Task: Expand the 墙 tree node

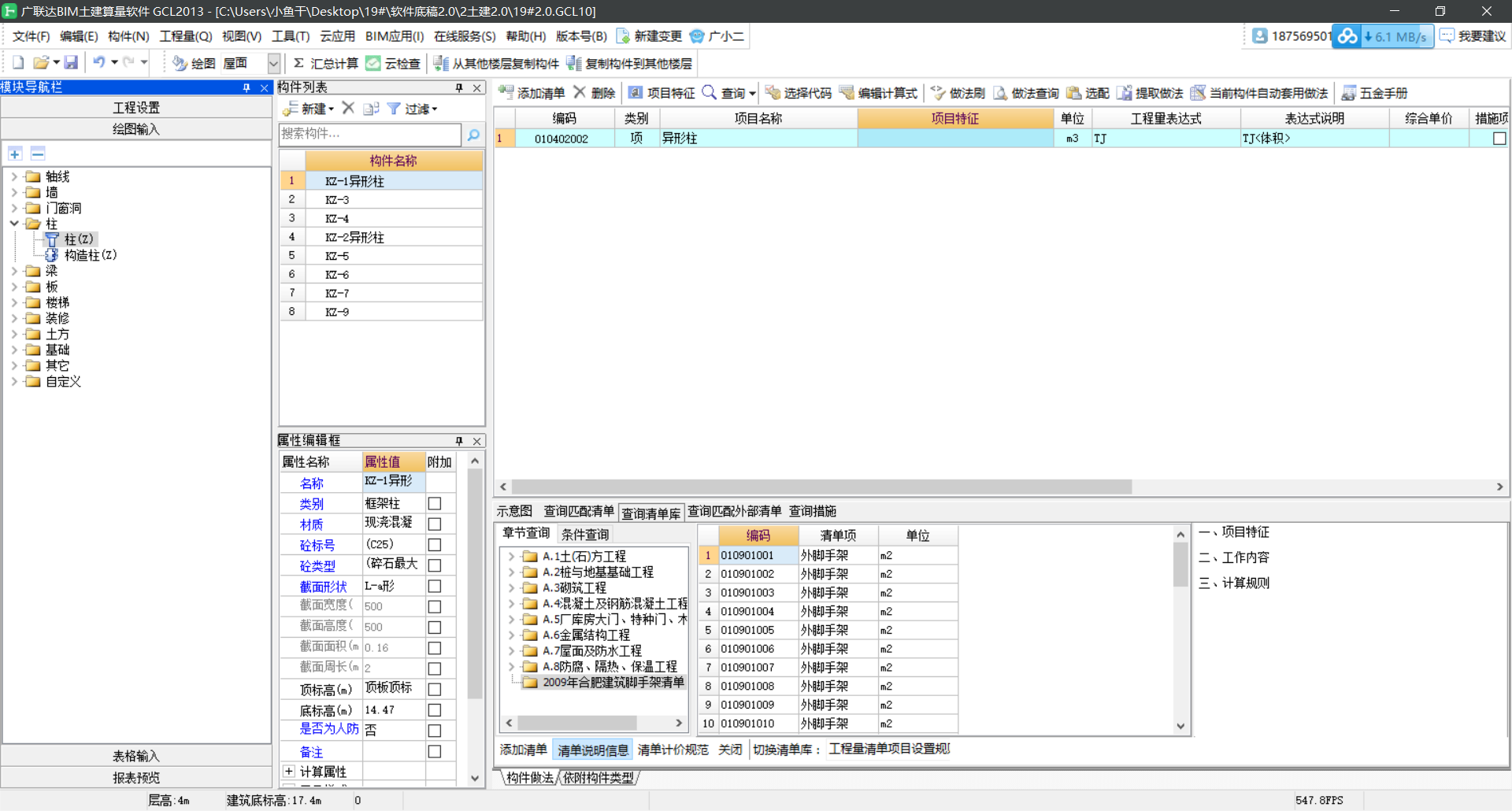Action: (x=14, y=192)
